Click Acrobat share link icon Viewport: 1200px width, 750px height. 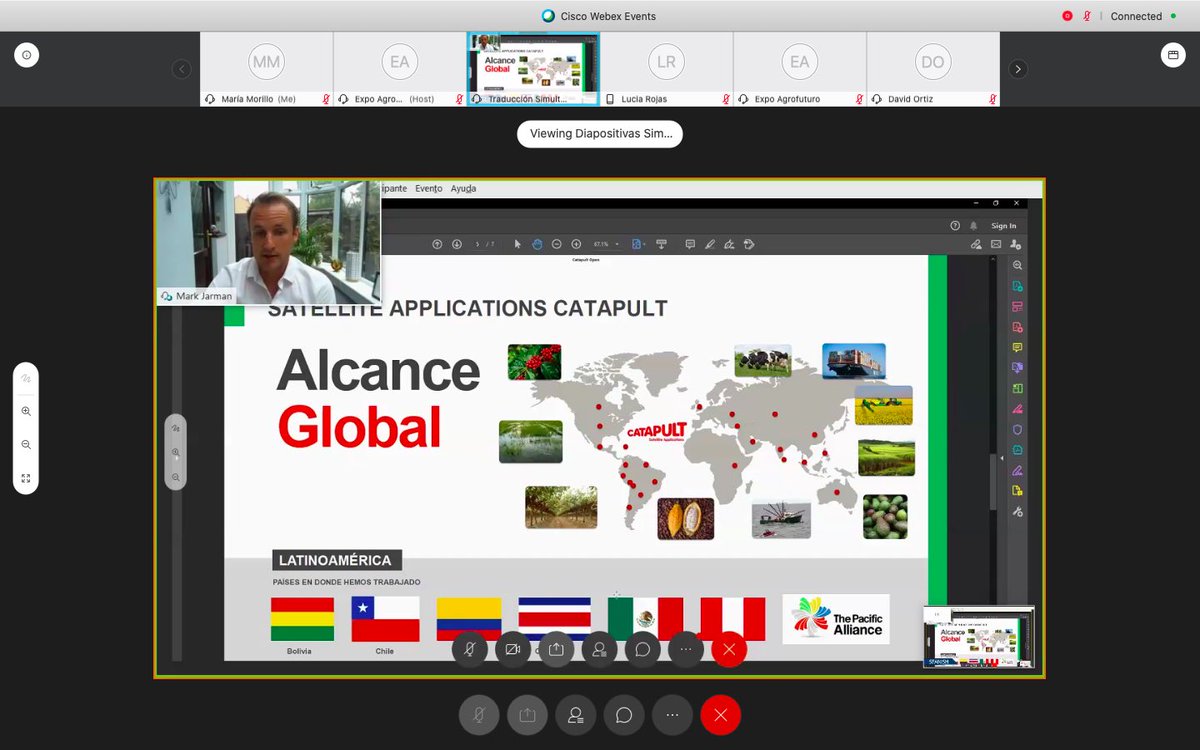(976, 244)
